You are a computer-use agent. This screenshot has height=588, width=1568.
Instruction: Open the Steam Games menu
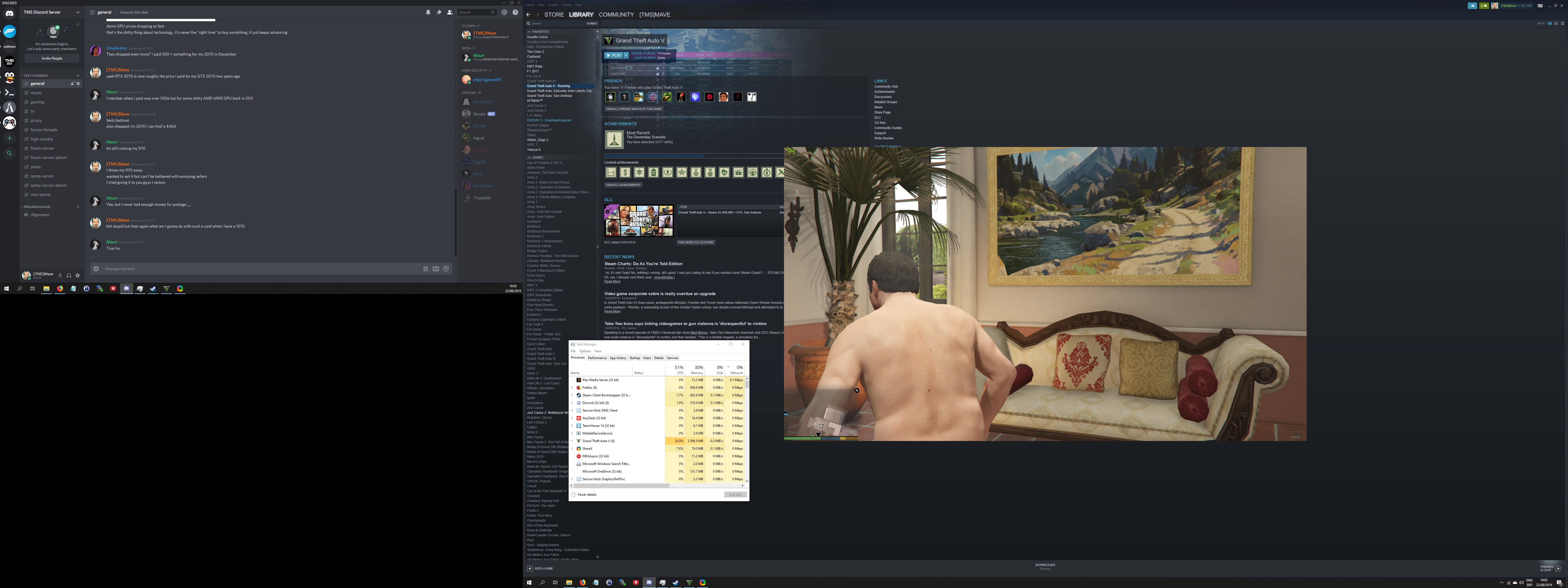[x=566, y=5]
